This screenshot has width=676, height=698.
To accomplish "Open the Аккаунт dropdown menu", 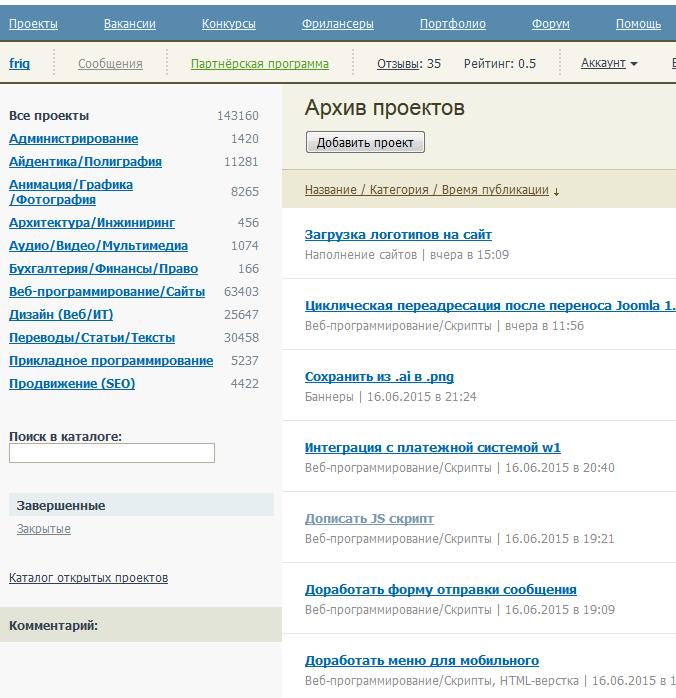I will point(609,63).
